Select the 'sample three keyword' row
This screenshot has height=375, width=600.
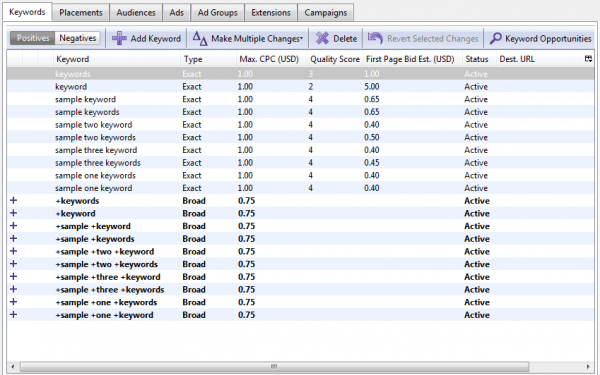(300, 150)
